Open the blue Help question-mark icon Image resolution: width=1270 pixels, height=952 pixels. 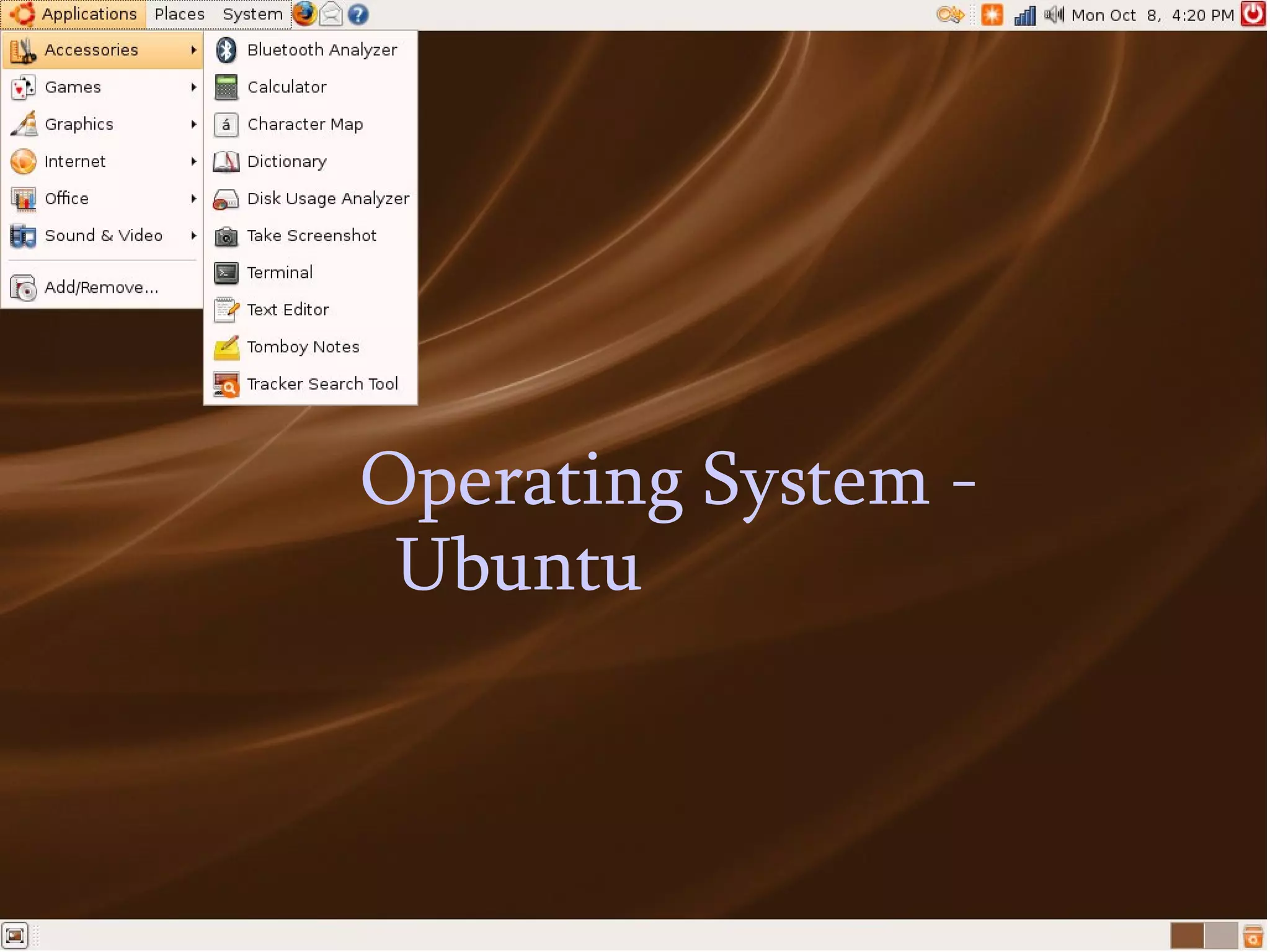[358, 14]
